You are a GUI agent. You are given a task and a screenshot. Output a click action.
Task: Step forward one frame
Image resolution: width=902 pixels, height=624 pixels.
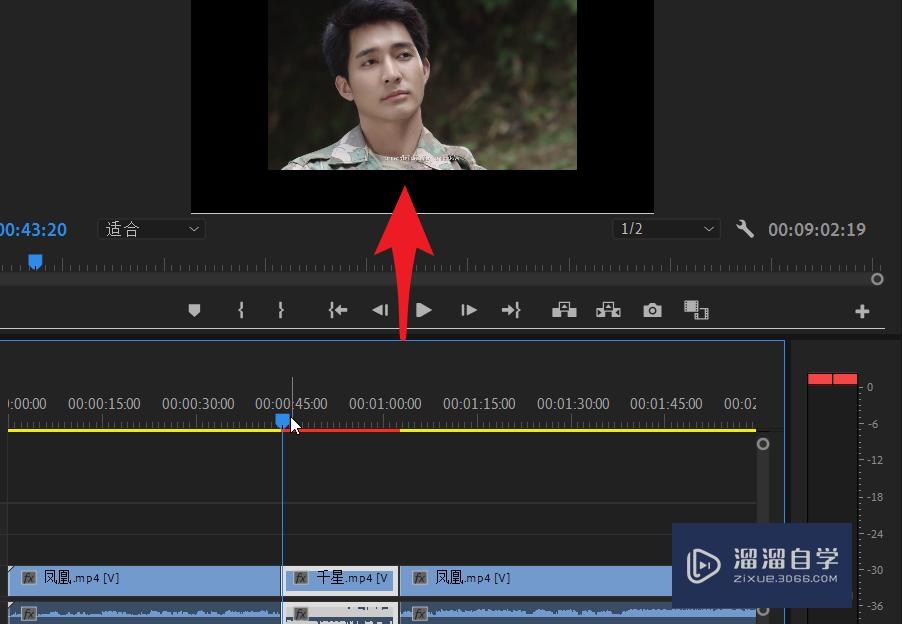coord(469,311)
